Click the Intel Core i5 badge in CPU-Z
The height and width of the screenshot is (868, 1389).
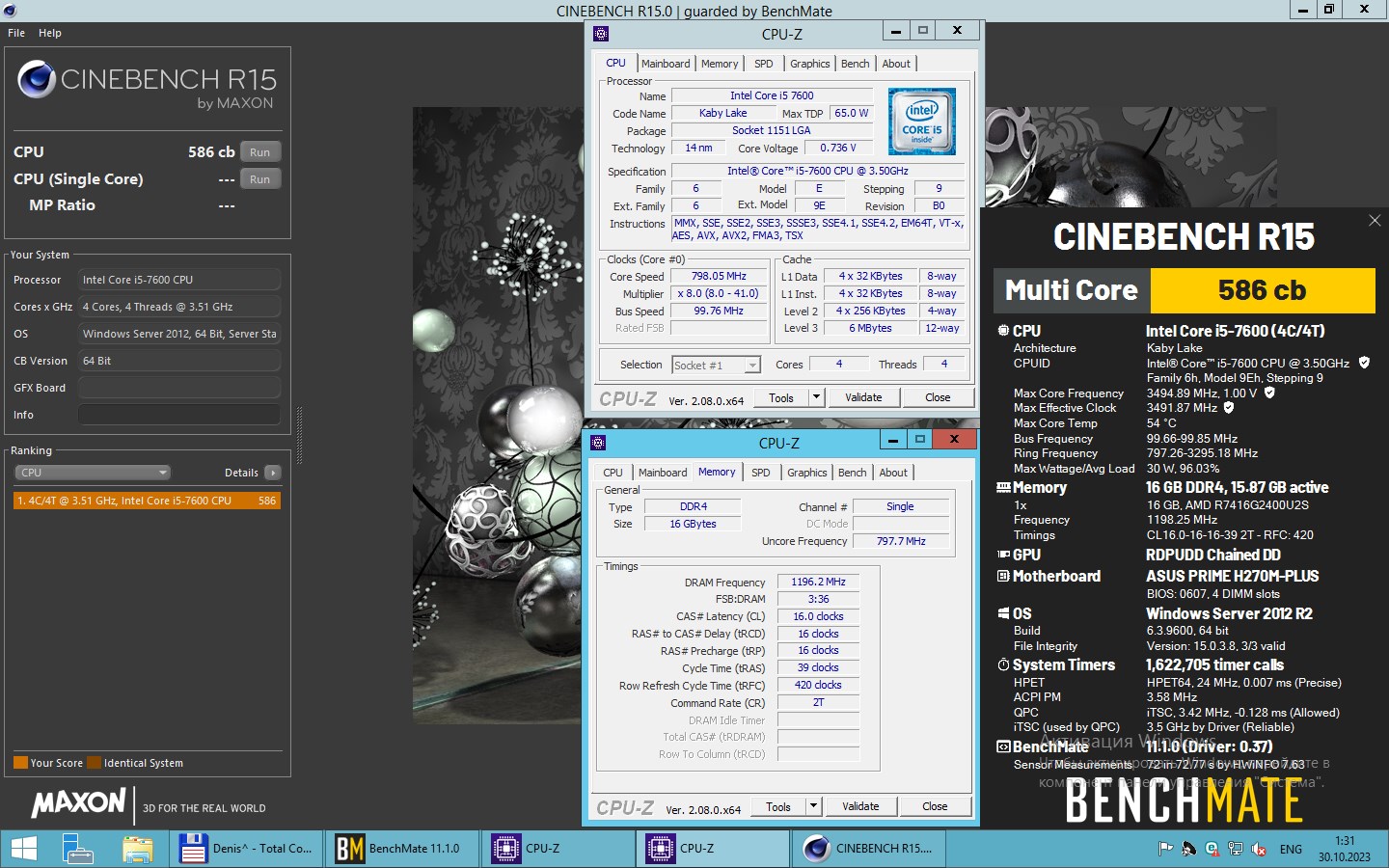coord(921,122)
